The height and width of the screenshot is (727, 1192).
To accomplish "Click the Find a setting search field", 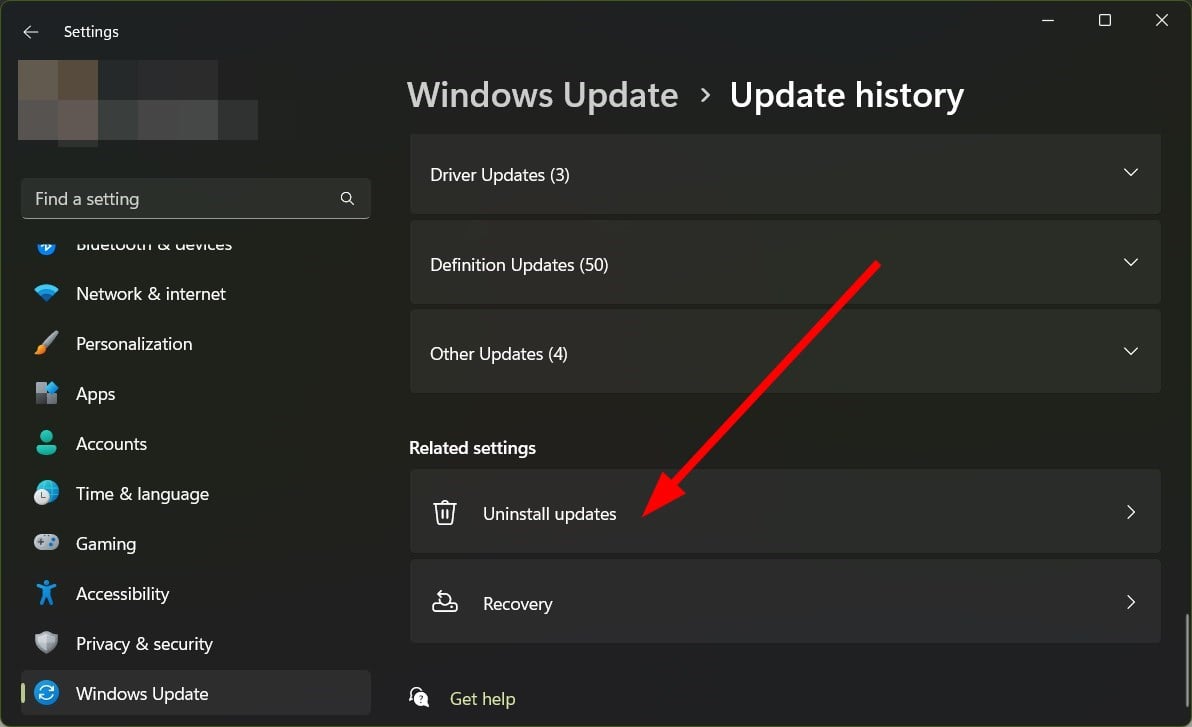I will [x=196, y=198].
